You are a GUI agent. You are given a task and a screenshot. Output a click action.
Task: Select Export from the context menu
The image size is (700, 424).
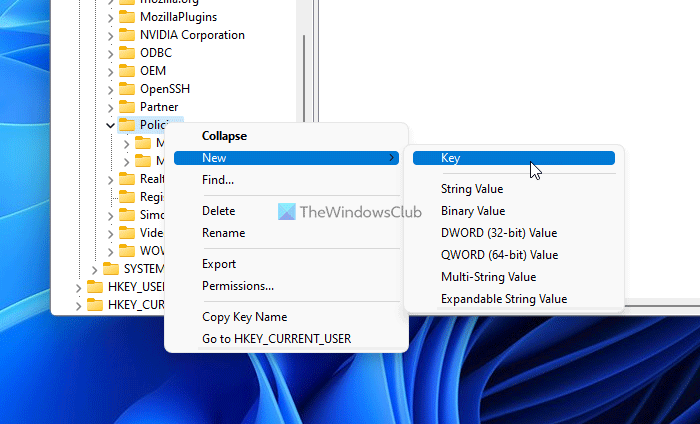[x=286, y=264]
